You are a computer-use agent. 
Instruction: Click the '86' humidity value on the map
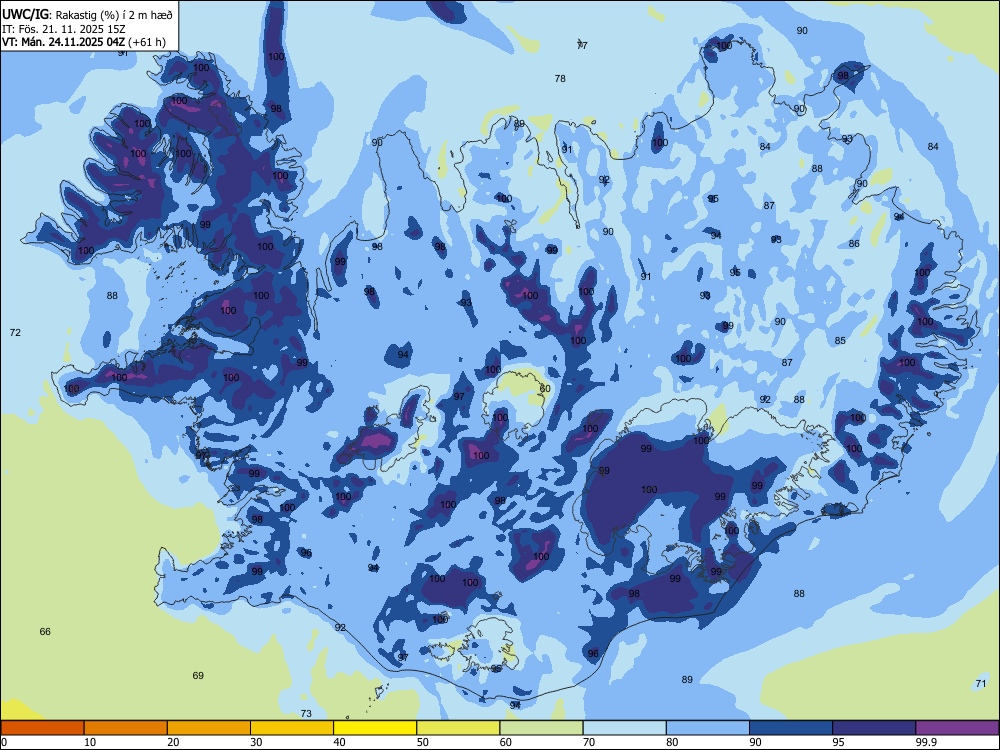[854, 244]
